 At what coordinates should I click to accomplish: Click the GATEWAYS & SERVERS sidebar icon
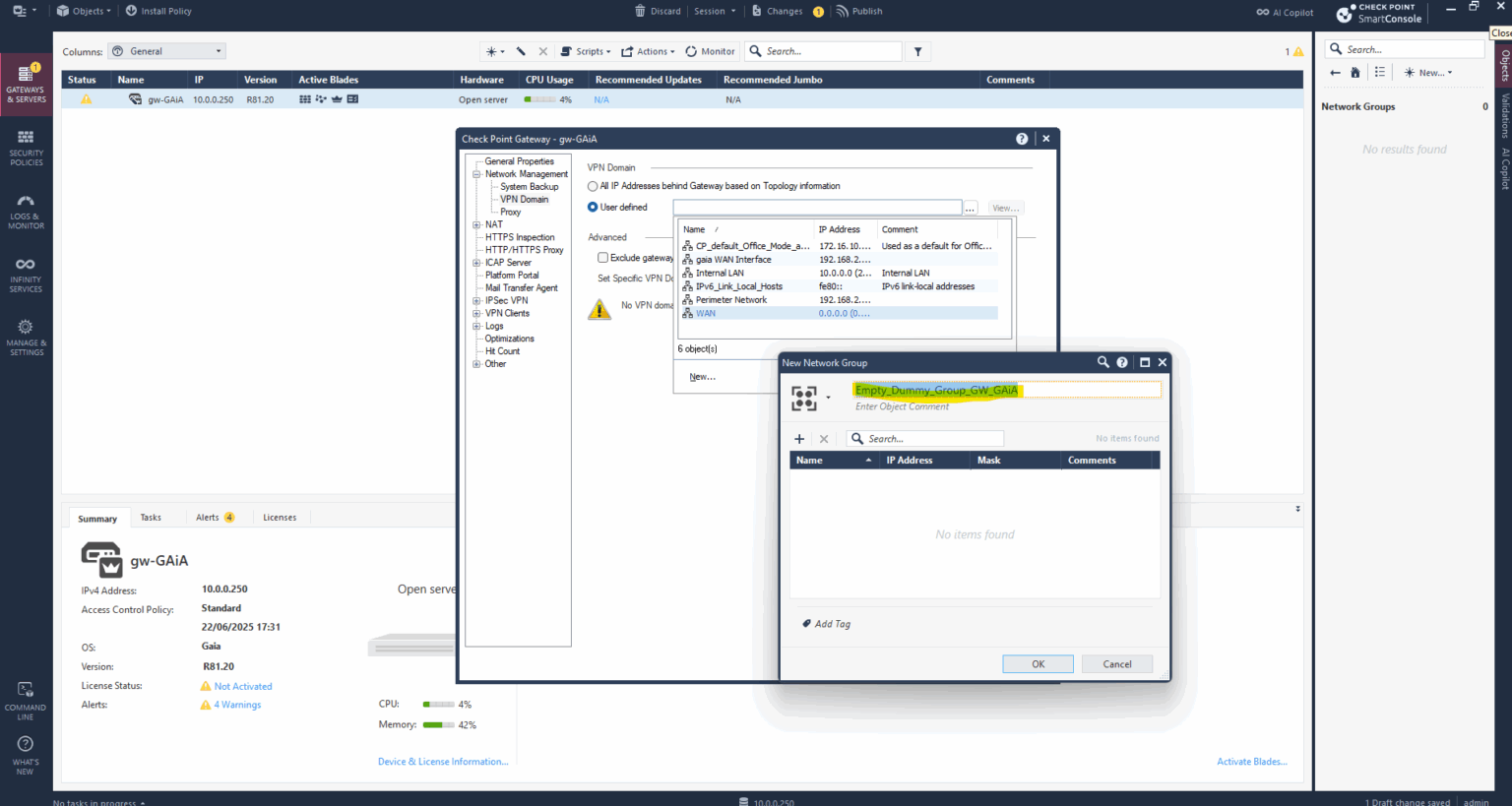(x=26, y=84)
